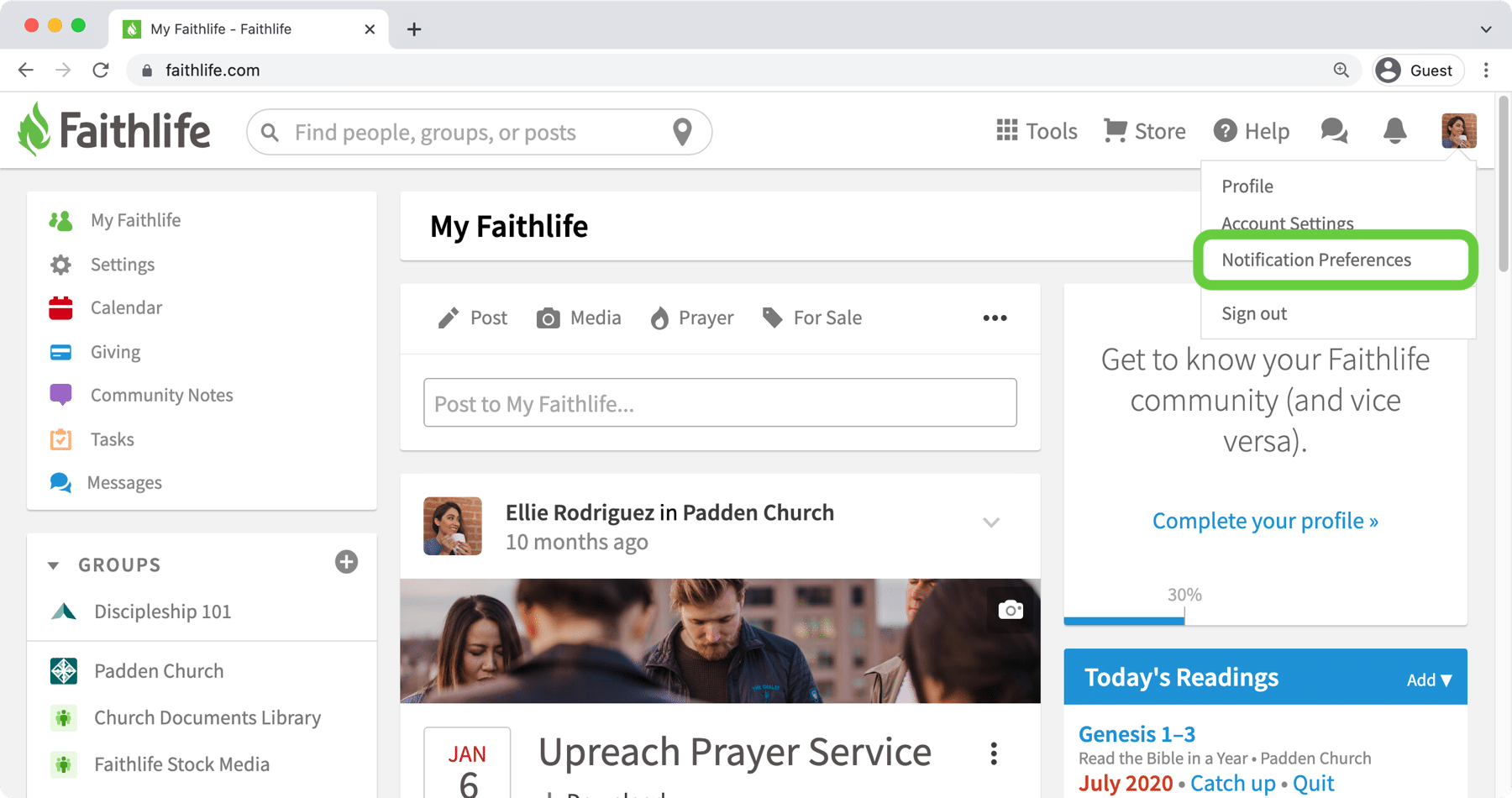Viewport: 1512px width, 798px height.
Task: Open Upreach Prayer Service options menu
Action: pyautogui.click(x=994, y=753)
